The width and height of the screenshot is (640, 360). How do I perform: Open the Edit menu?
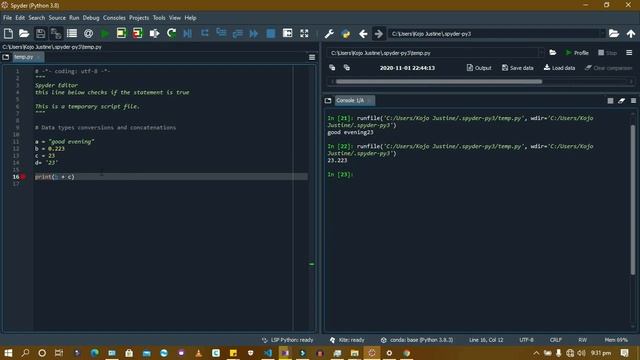(20, 18)
